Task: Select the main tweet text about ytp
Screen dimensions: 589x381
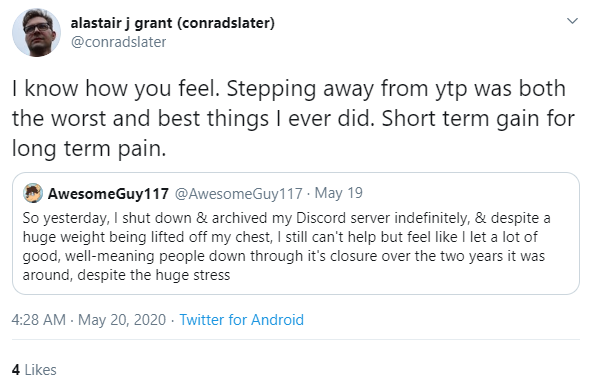Action: click(293, 118)
